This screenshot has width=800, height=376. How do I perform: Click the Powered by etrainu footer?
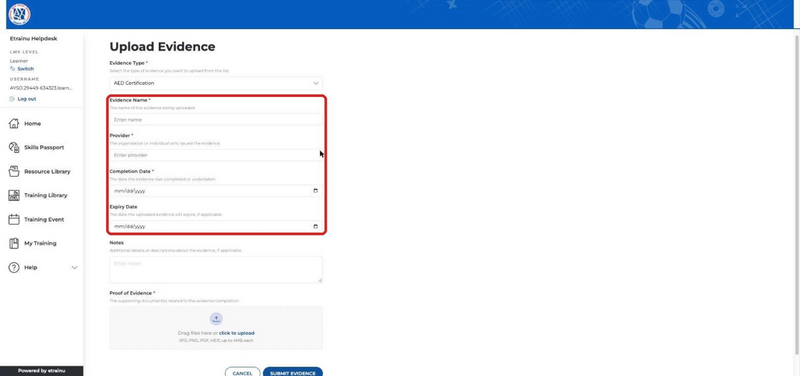coord(41,371)
